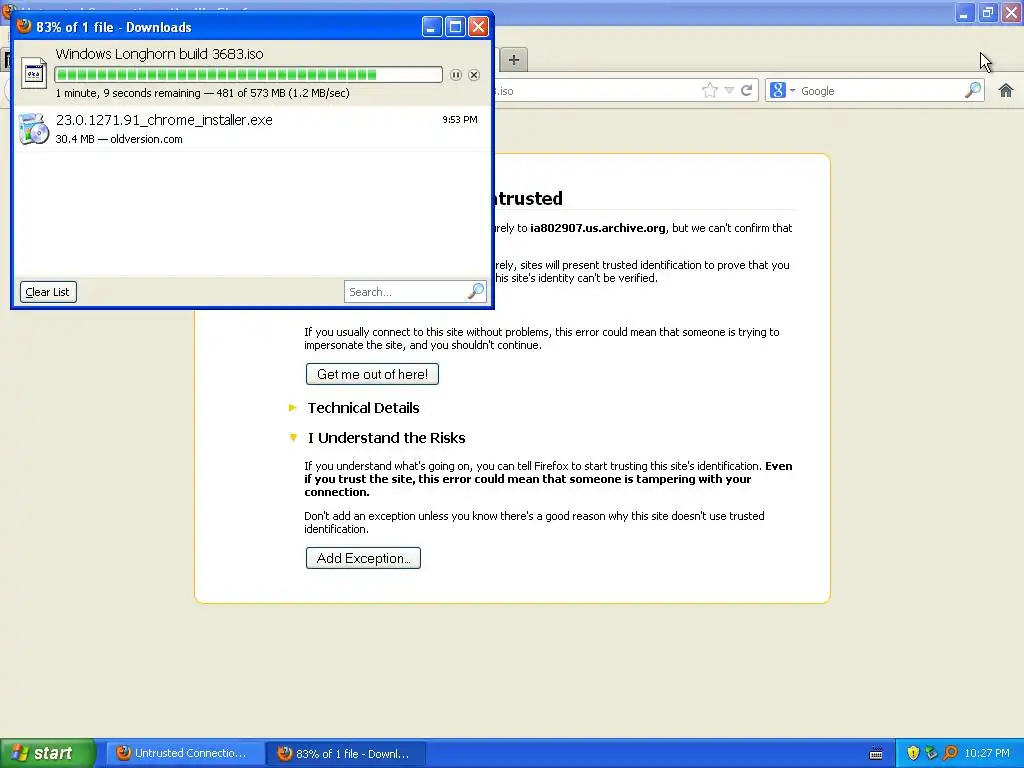This screenshot has height=768, width=1024.
Task: Click the download progress bar
Action: coord(248,74)
